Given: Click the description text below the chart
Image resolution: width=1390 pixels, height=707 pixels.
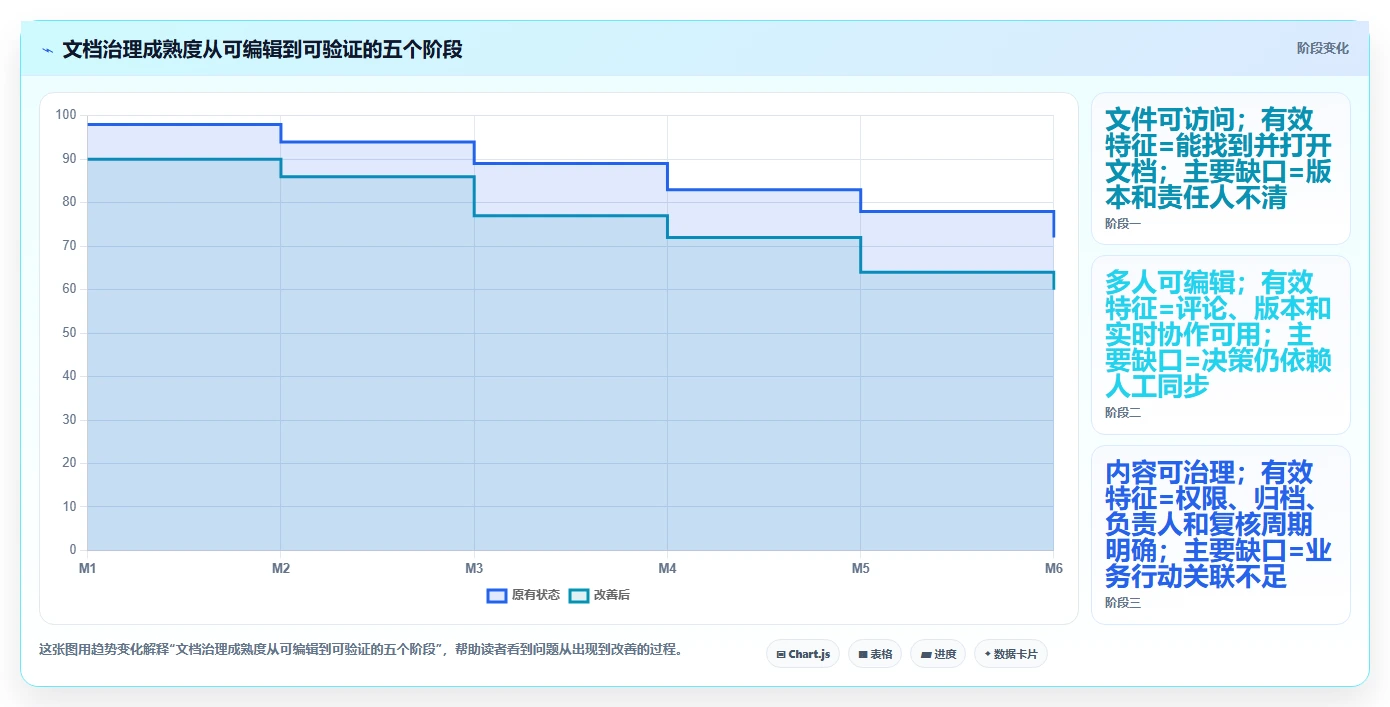Looking at the screenshot, I should click(x=361, y=649).
